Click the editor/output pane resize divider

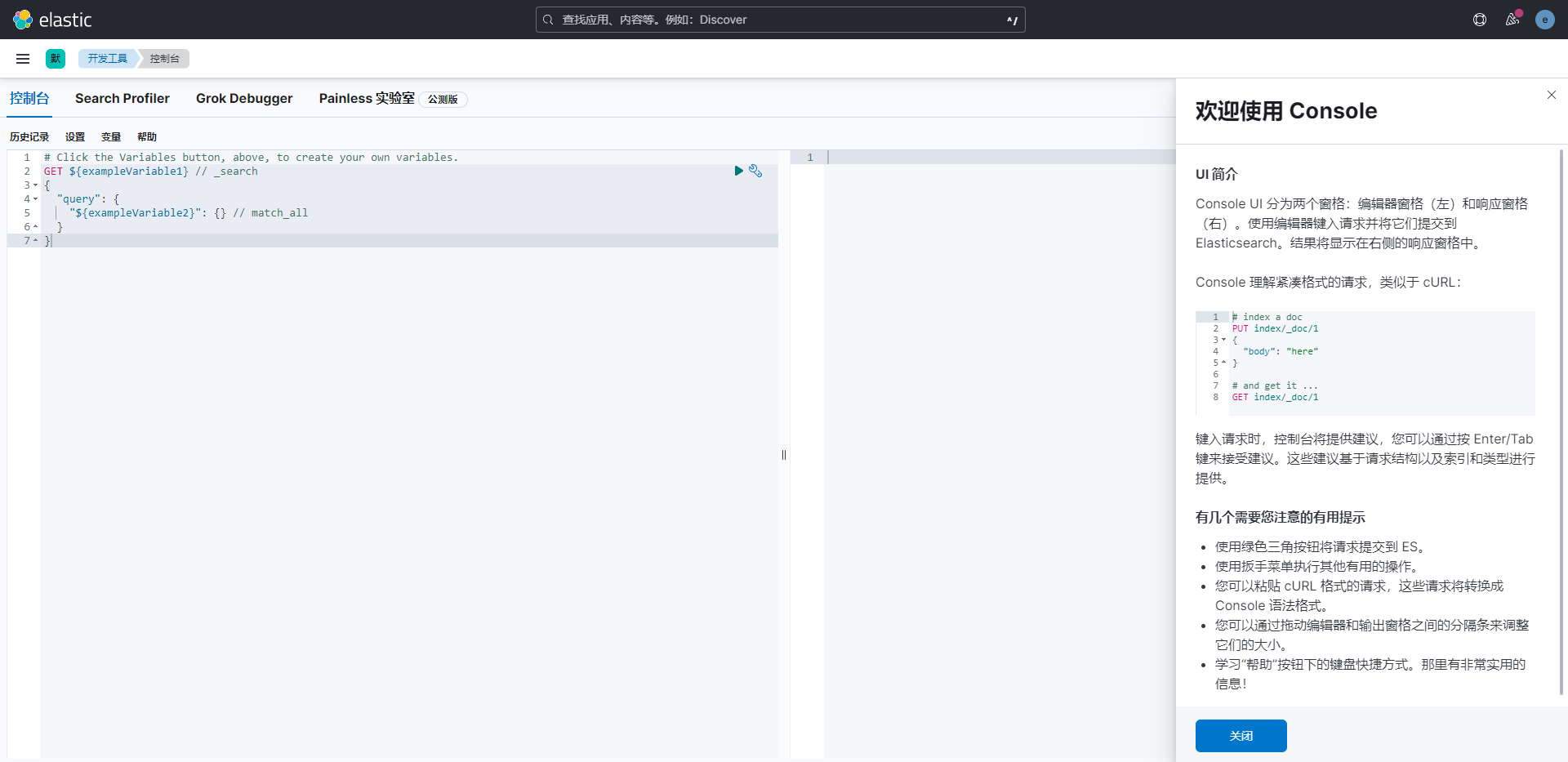(784, 455)
